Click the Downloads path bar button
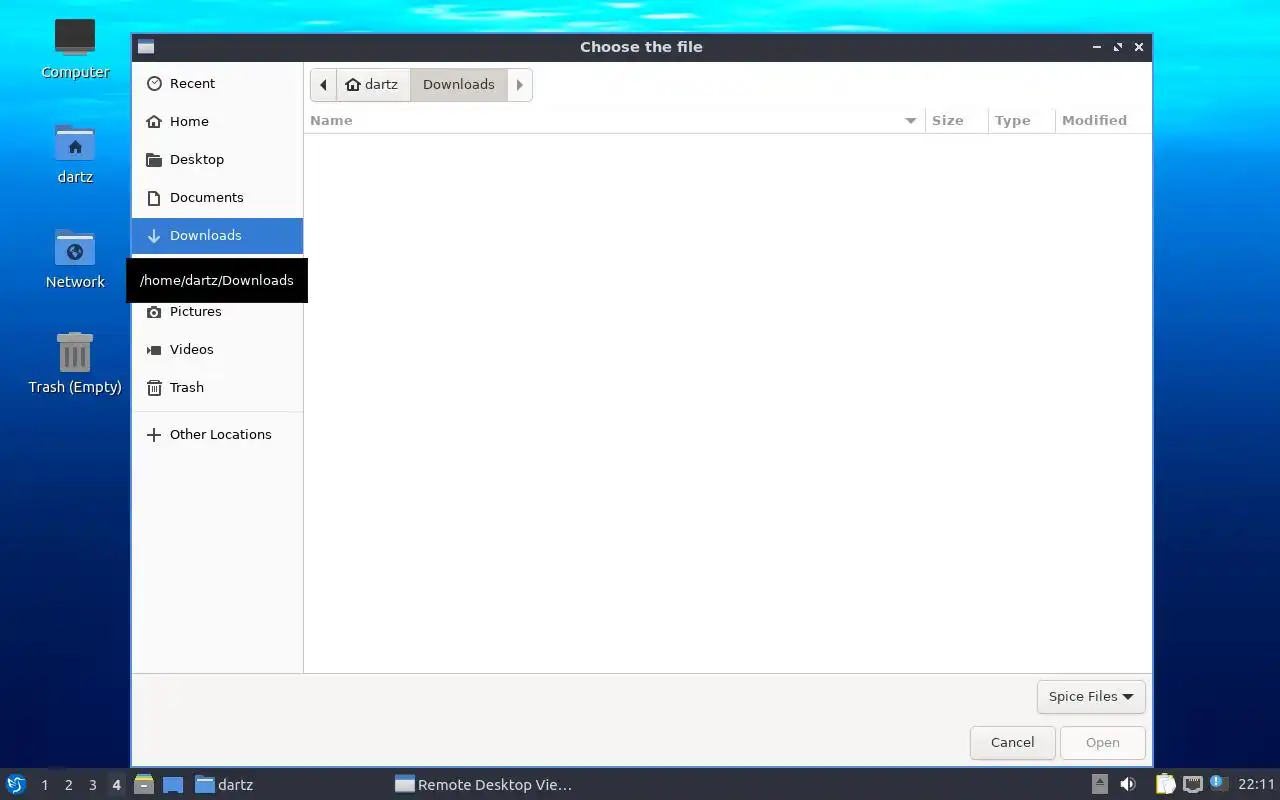The image size is (1280, 800). [459, 85]
